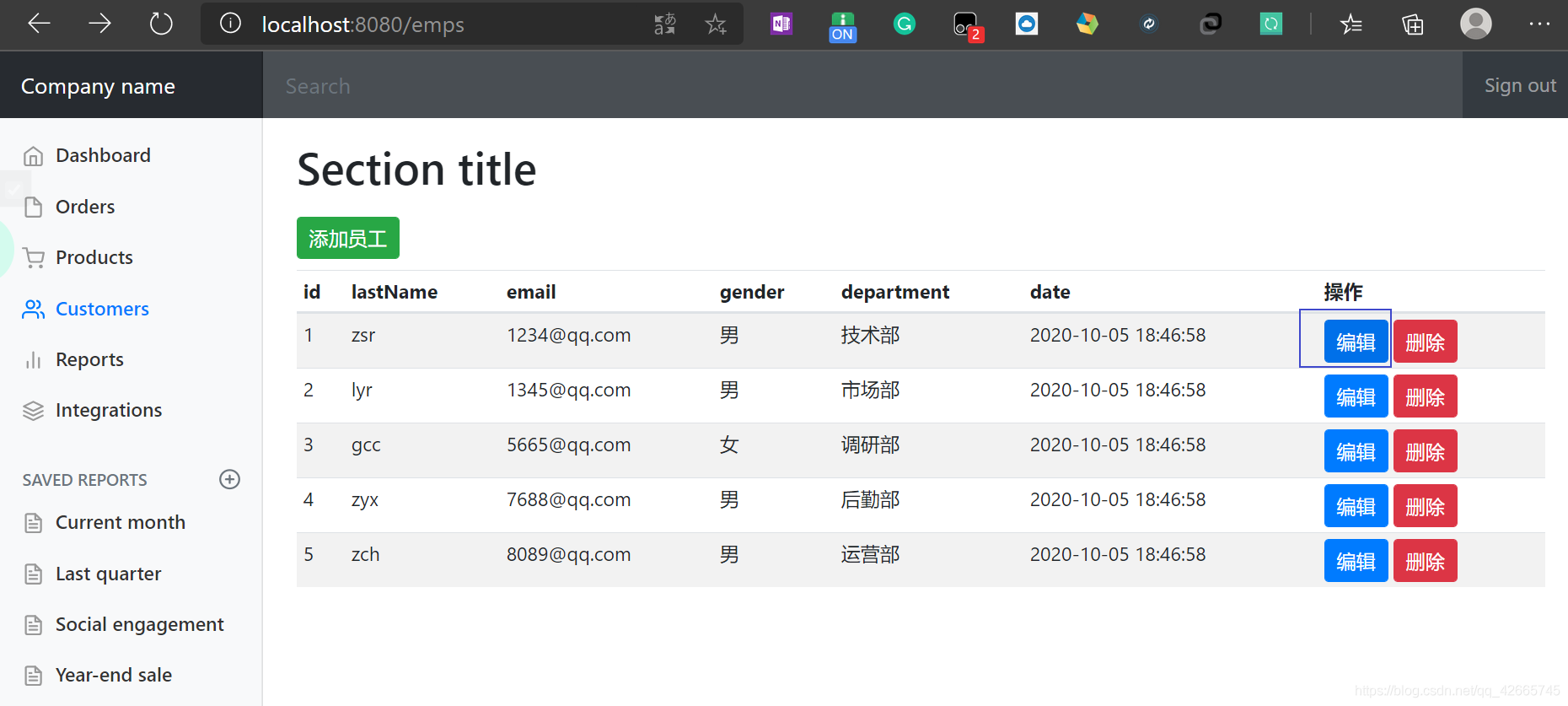Click the browser address bar URL
Viewport: 1568px width, 706px height.
(x=362, y=24)
